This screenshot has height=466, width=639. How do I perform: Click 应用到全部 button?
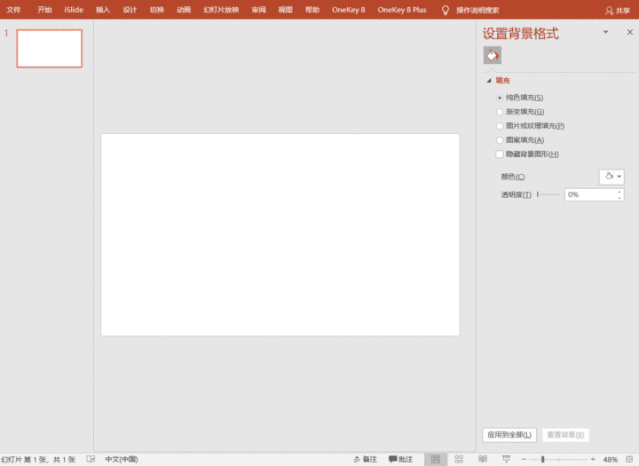click(509, 435)
